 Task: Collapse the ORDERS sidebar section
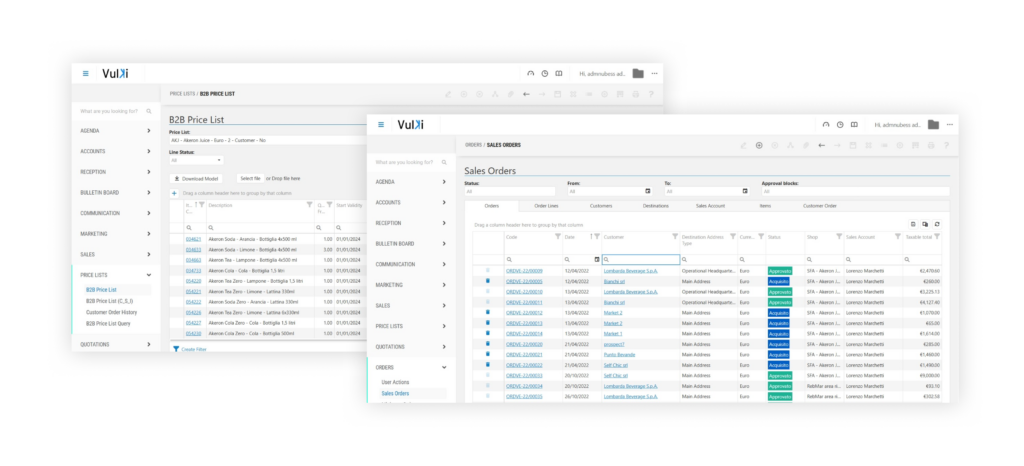click(444, 366)
